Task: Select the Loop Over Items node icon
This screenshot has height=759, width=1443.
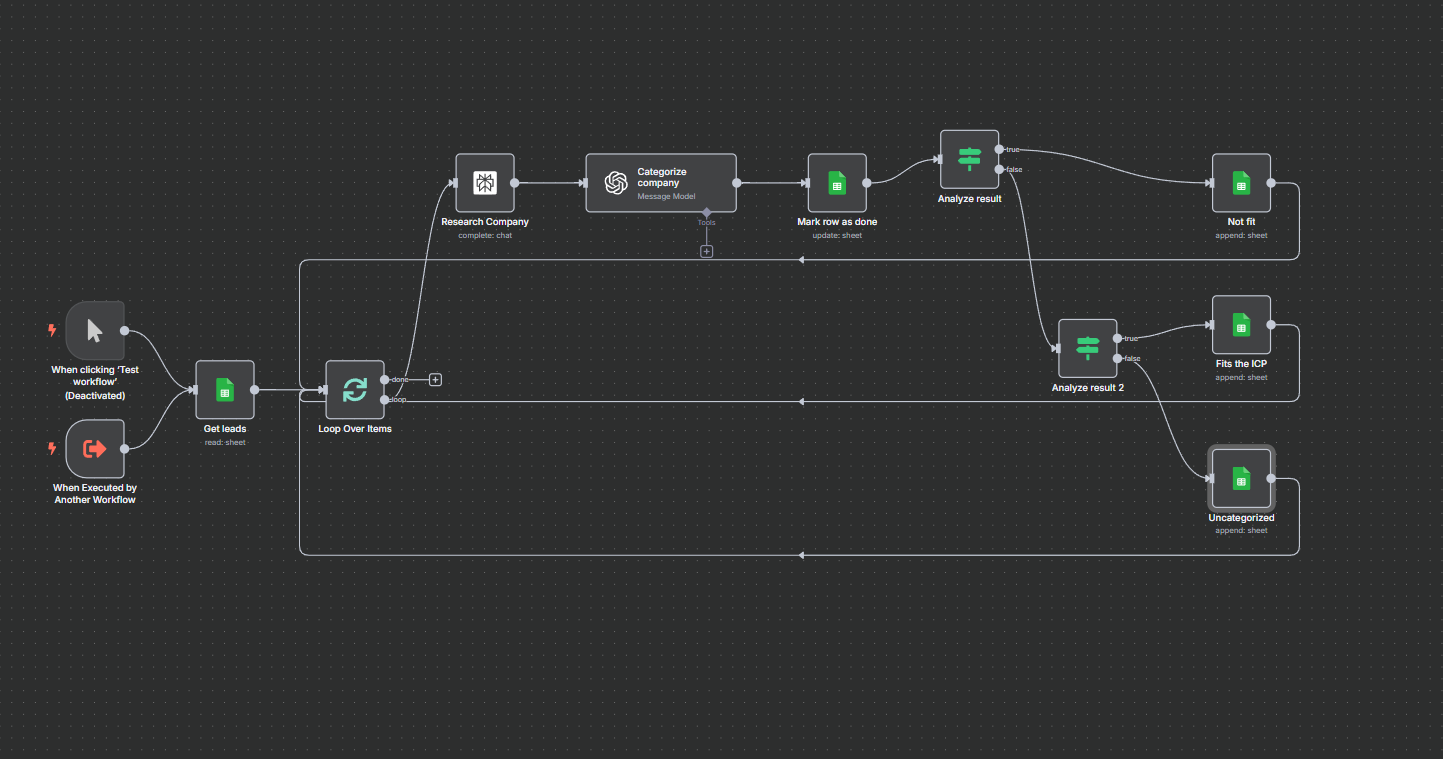Action: click(355, 390)
